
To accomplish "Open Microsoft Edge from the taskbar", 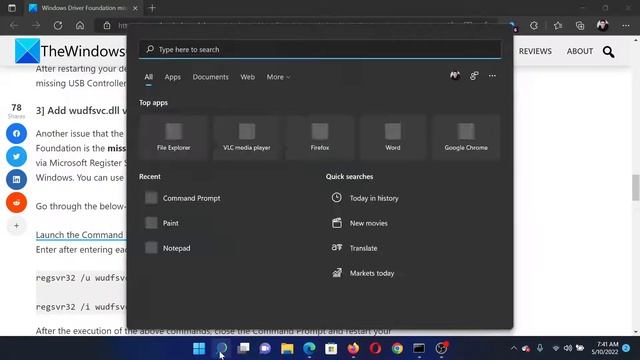I will coord(309,348).
